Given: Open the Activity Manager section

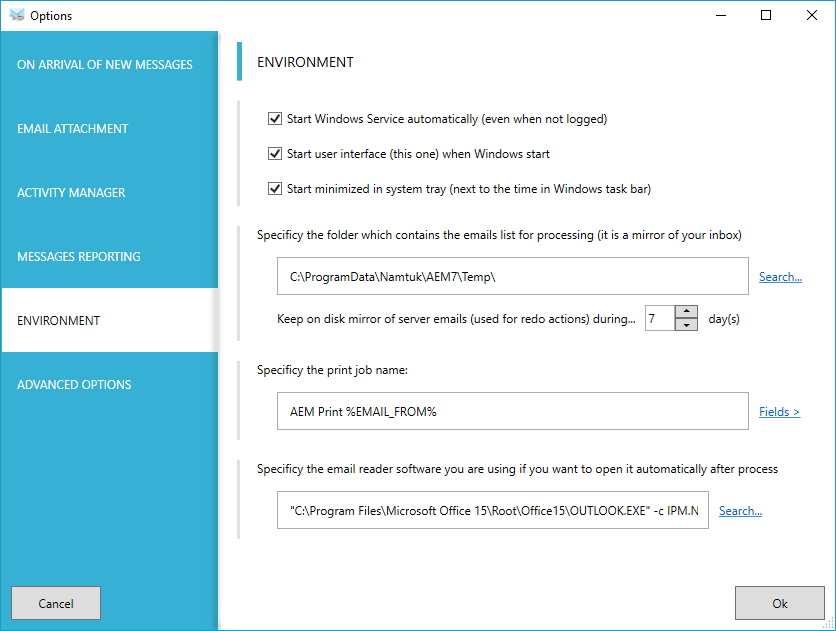Looking at the screenshot, I should click(x=109, y=192).
